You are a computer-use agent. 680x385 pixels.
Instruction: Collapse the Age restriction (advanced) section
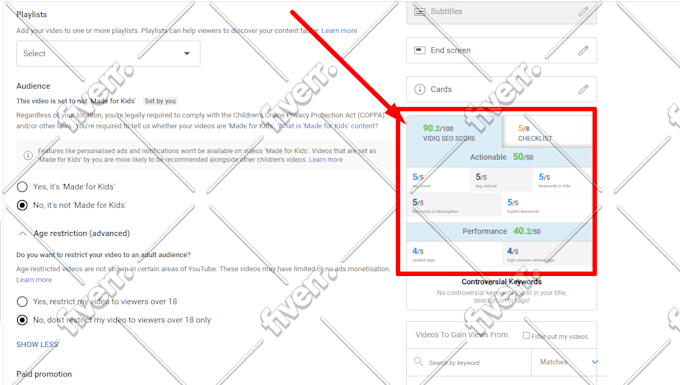(23, 233)
